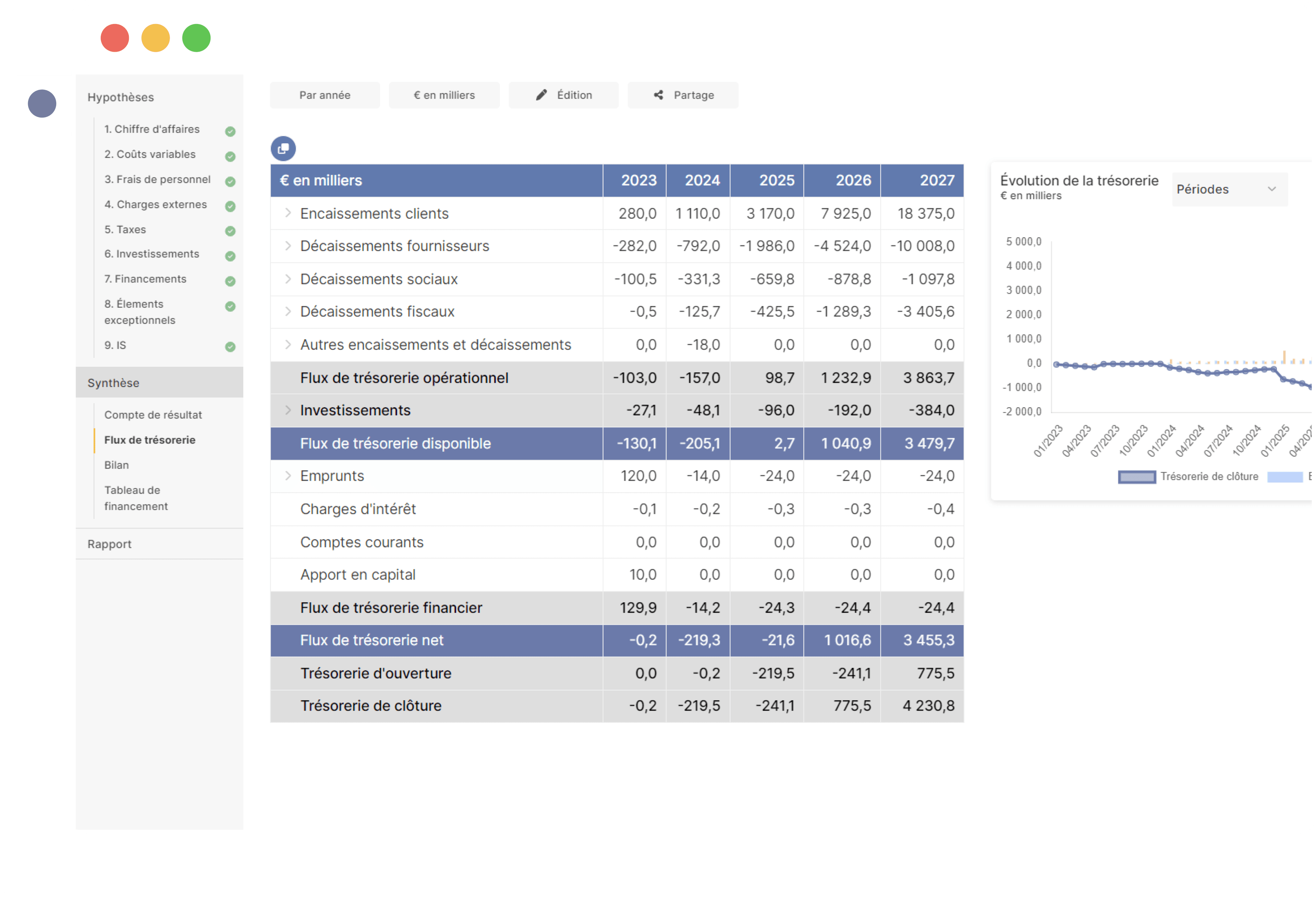Open the Rapport section

click(x=159, y=544)
